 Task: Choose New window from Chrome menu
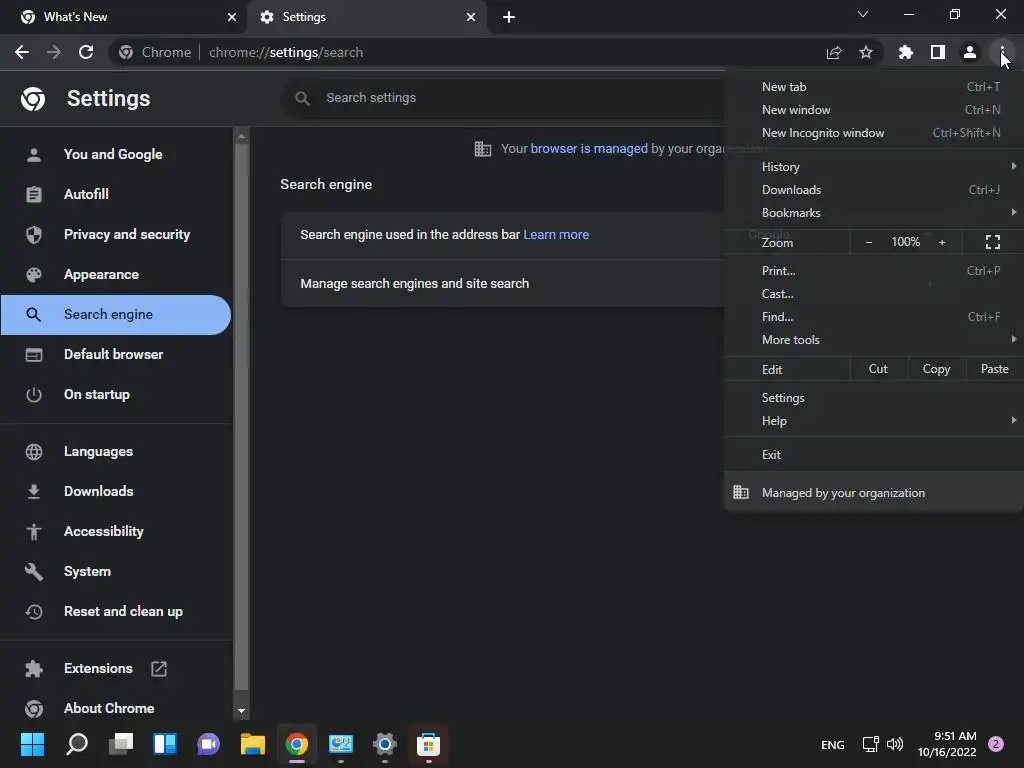point(874,110)
